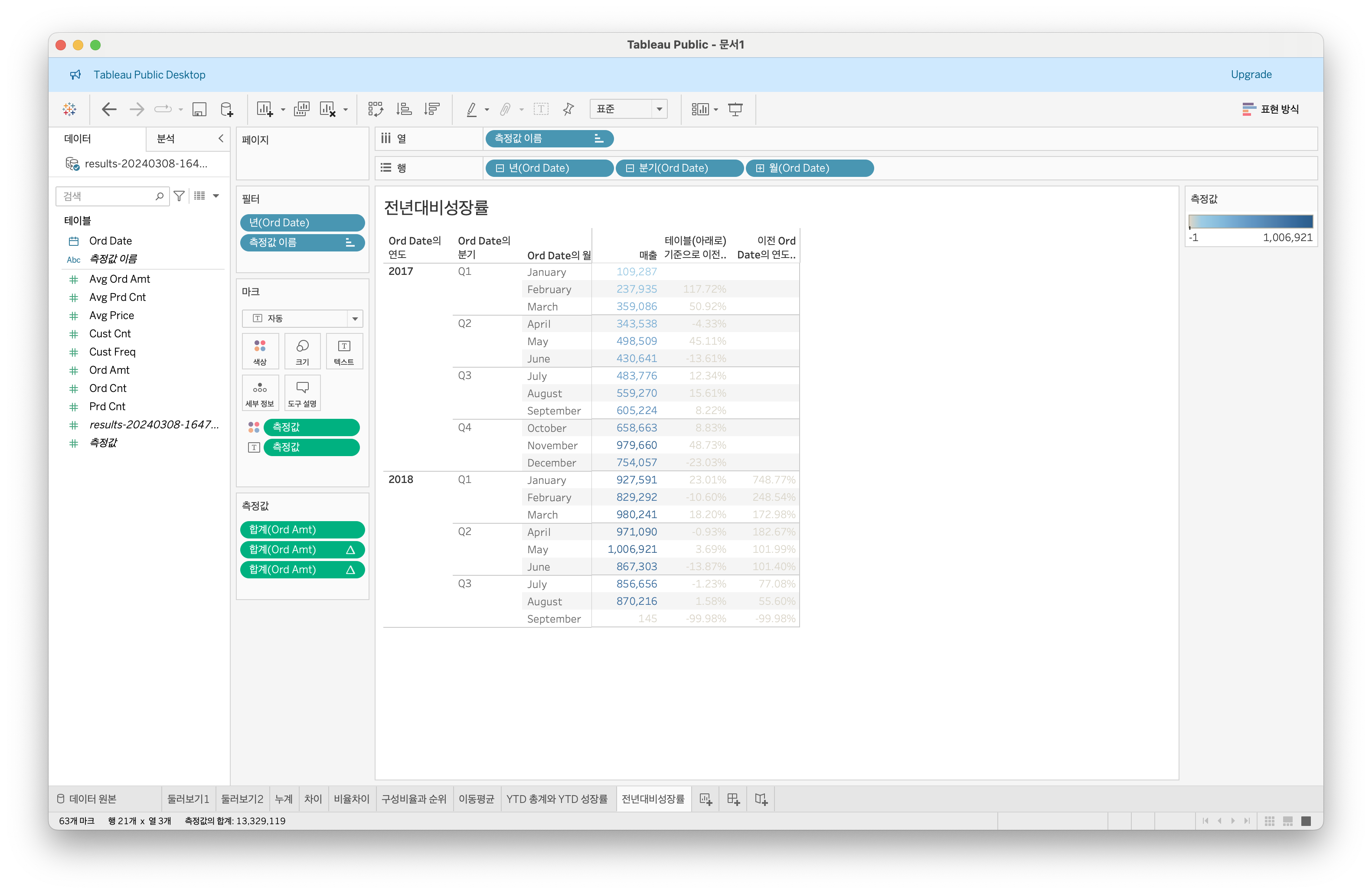Switch to the 분석 tab
1372x894 pixels.
[166, 138]
